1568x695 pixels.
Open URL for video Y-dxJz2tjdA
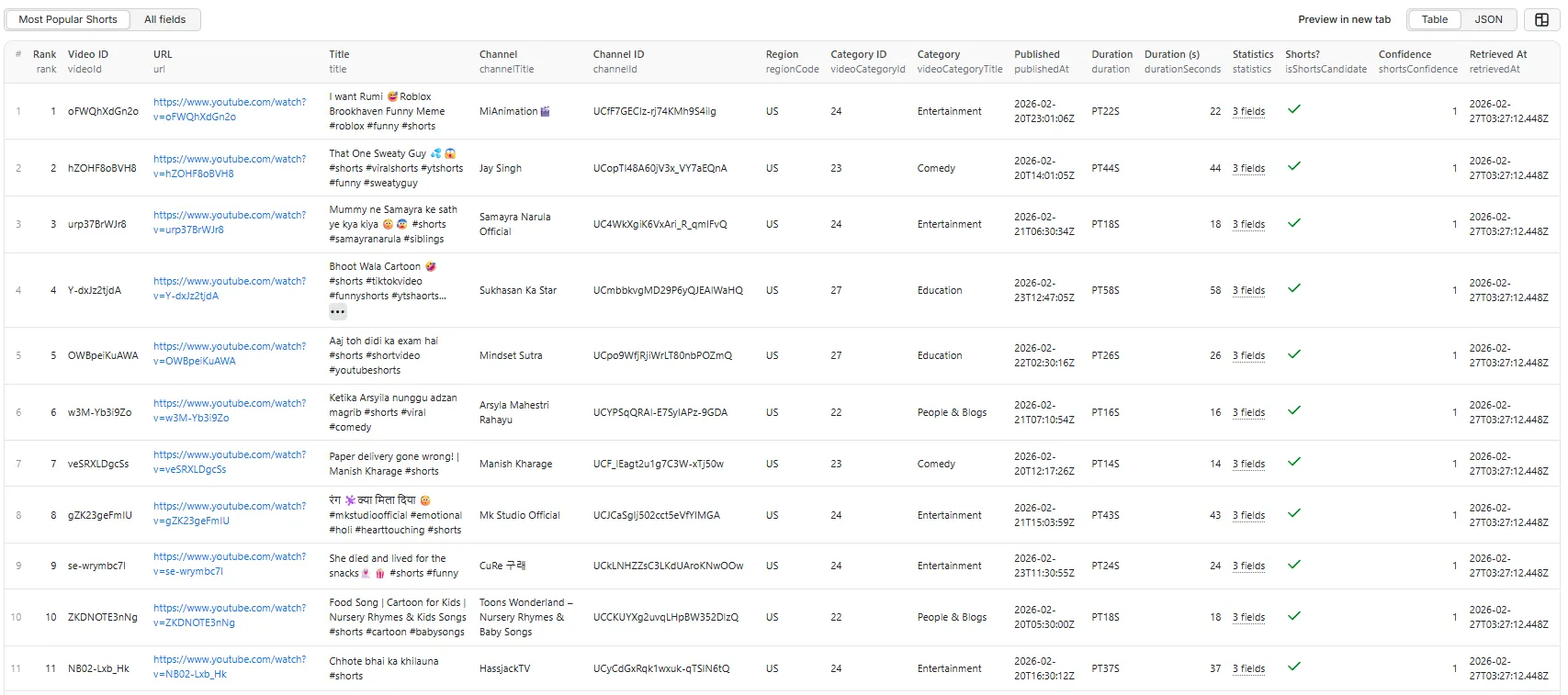(230, 288)
